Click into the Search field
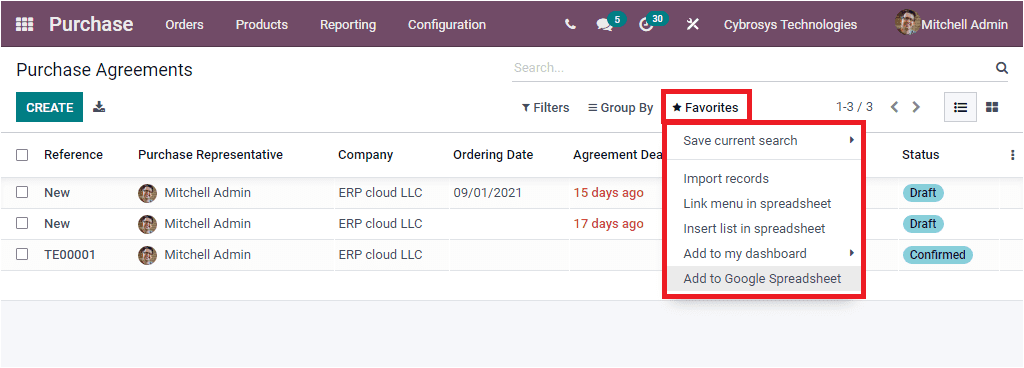Image resolution: width=1024 pixels, height=368 pixels. [751, 68]
